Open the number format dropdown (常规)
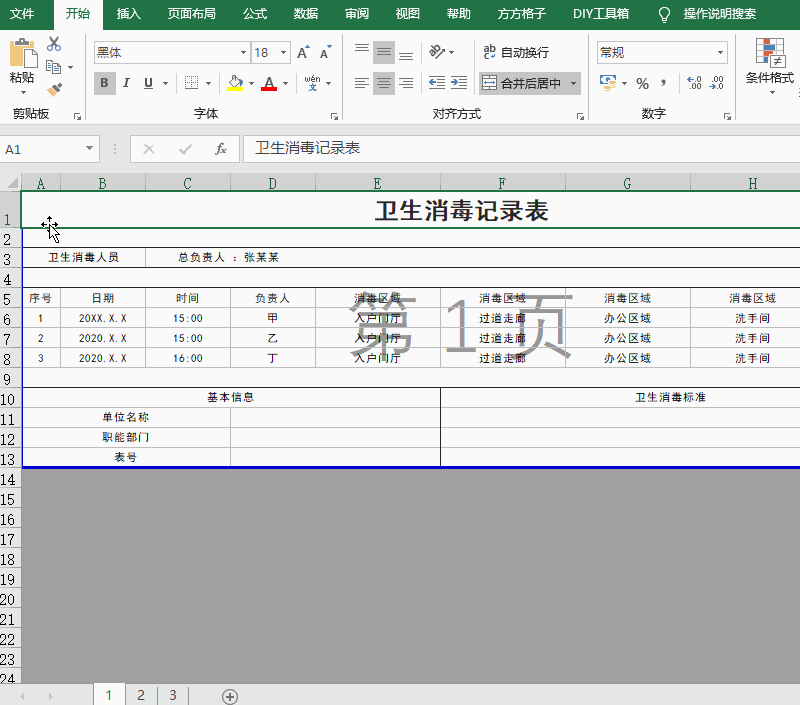 point(720,53)
